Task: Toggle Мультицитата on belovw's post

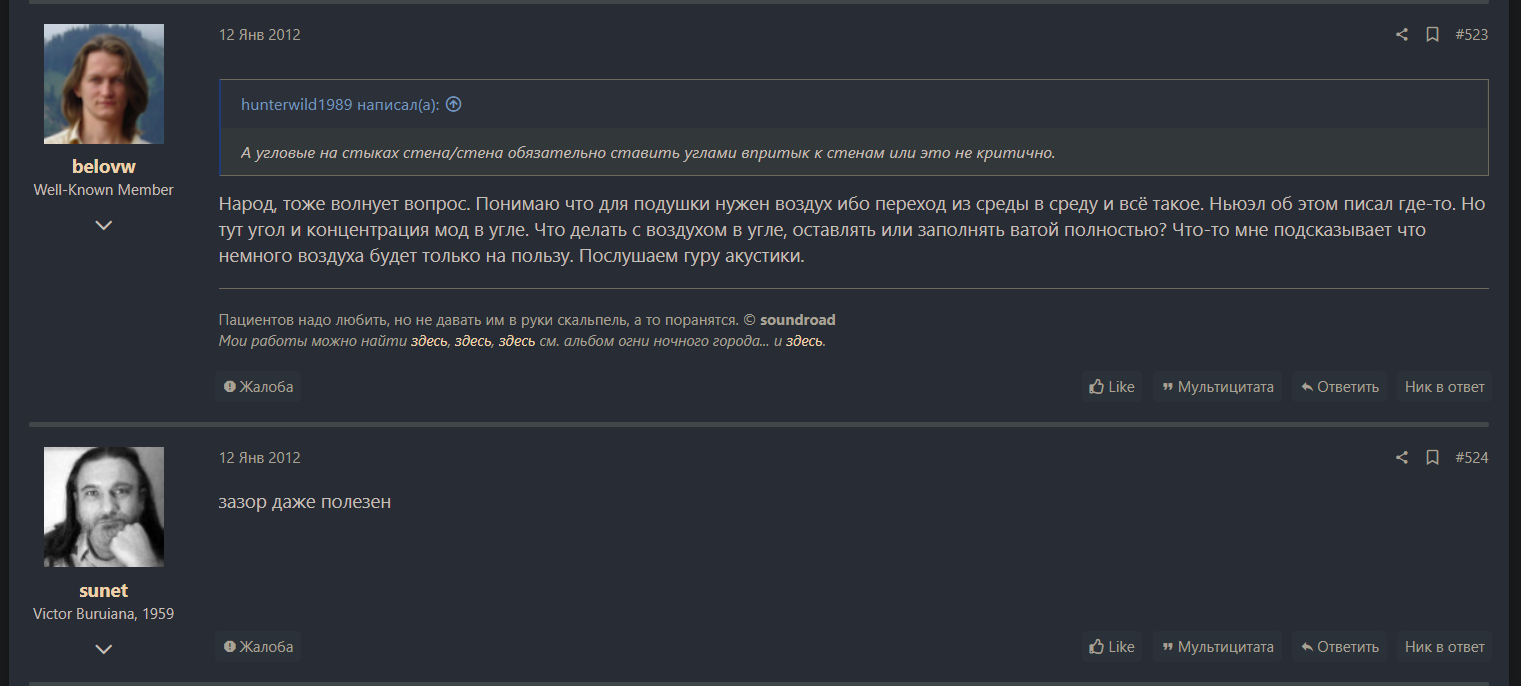Action: click(1217, 387)
